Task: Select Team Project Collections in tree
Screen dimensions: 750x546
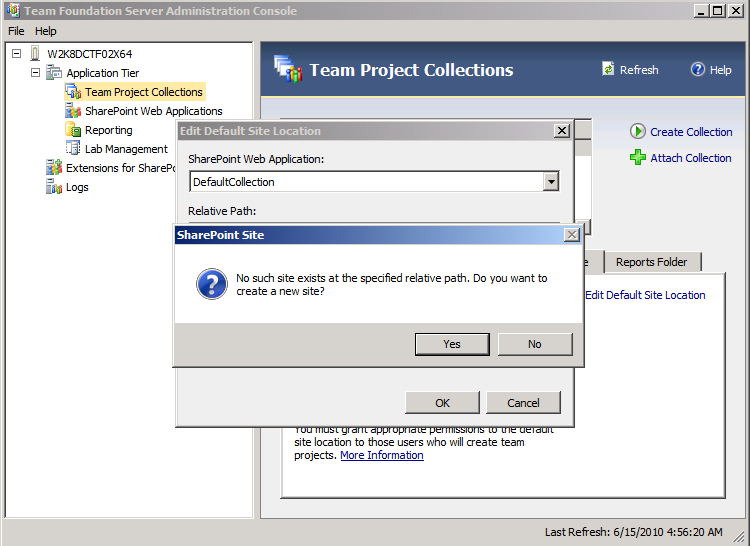Action: tap(143, 92)
